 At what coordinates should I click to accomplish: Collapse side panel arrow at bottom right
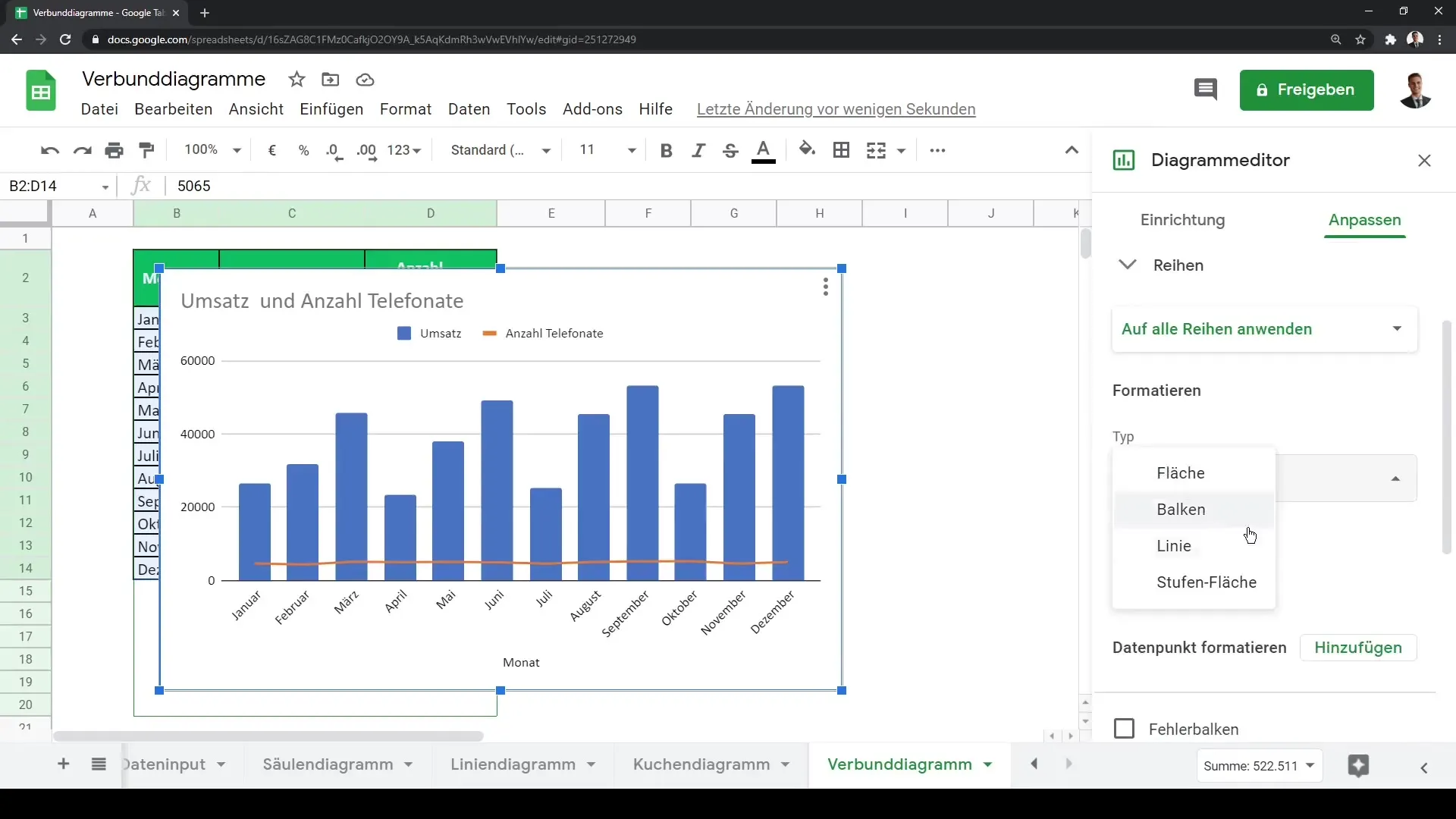(x=1424, y=768)
